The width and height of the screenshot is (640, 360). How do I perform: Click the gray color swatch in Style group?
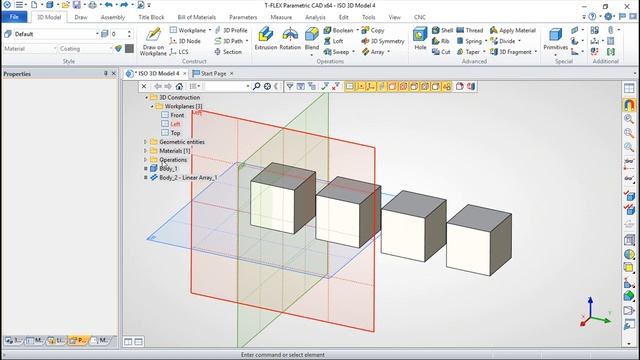[129, 49]
